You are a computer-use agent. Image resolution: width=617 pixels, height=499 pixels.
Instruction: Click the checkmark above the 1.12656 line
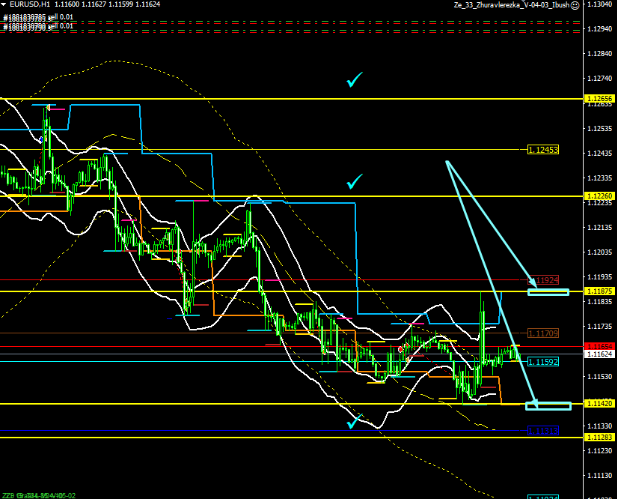[x=353, y=81]
